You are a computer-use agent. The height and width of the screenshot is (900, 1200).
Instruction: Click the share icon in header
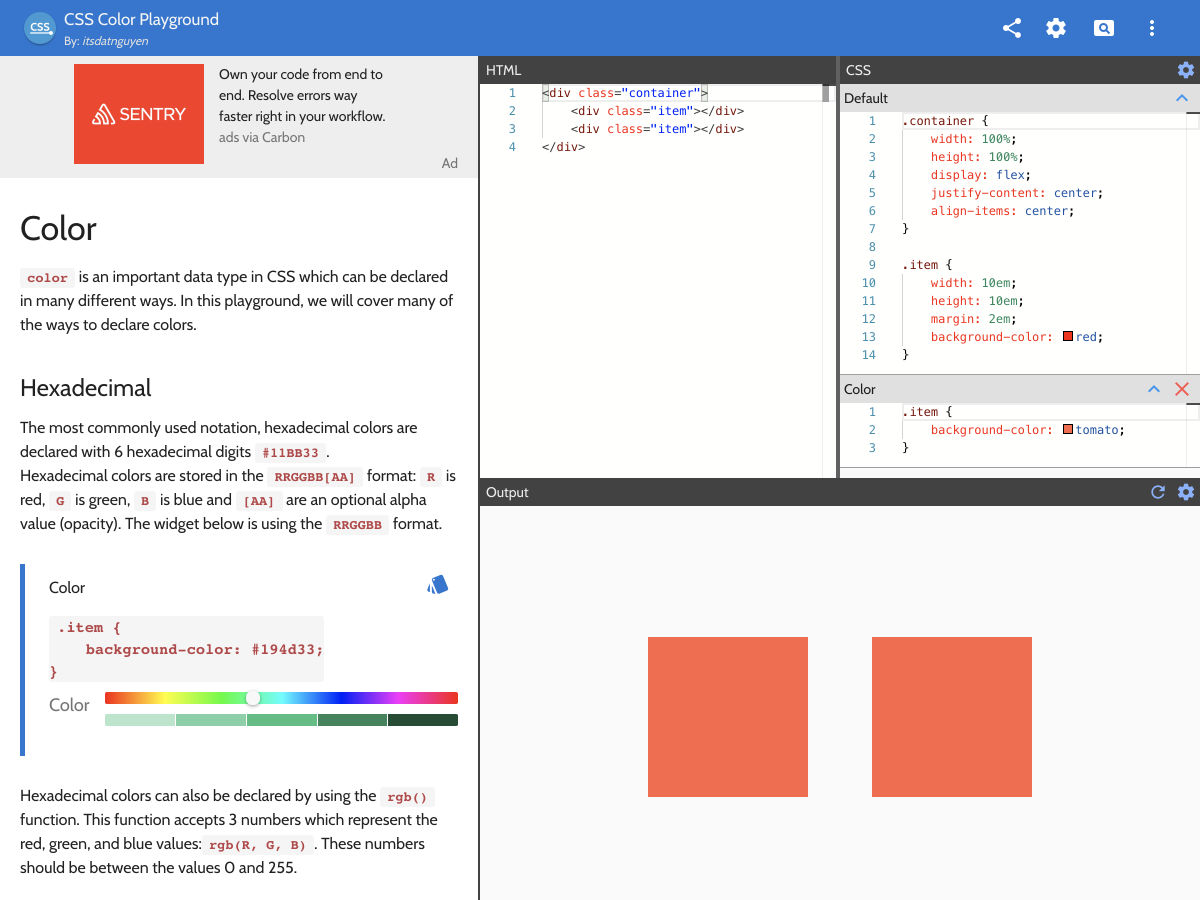tap(1012, 28)
